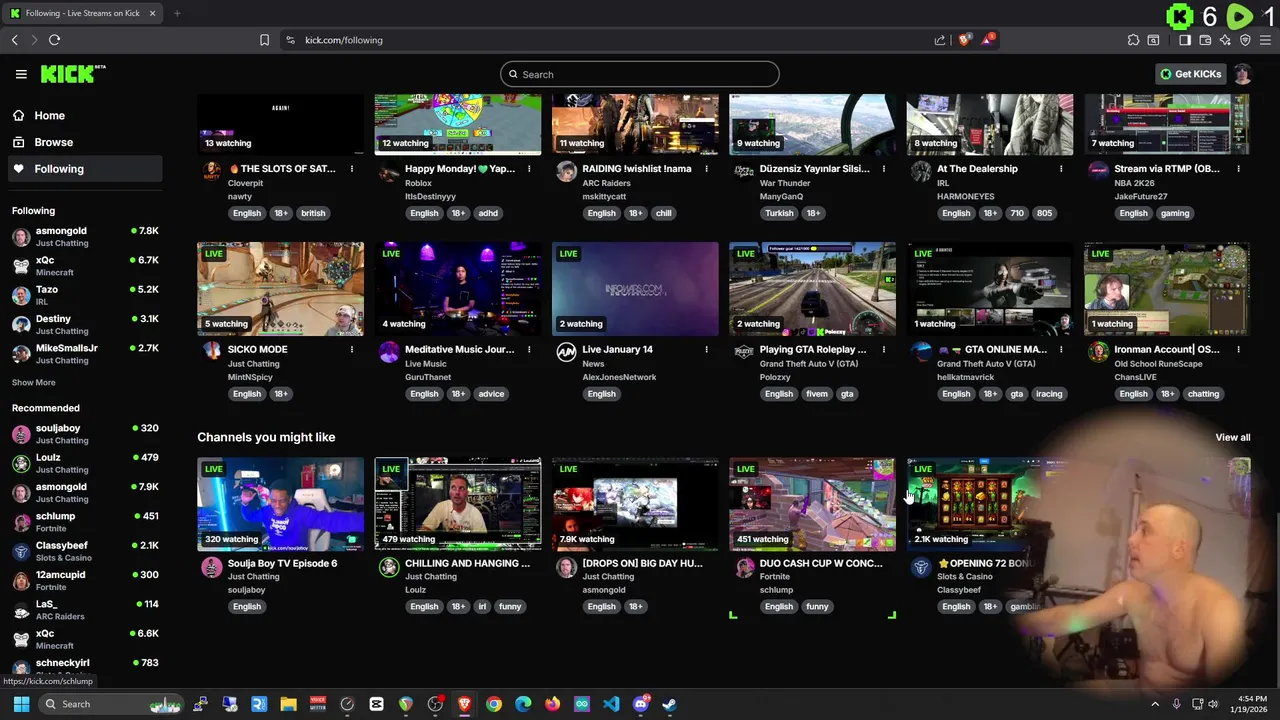Open File Explorer from taskbar
Viewport: 1280px width, 720px height.
[x=288, y=704]
